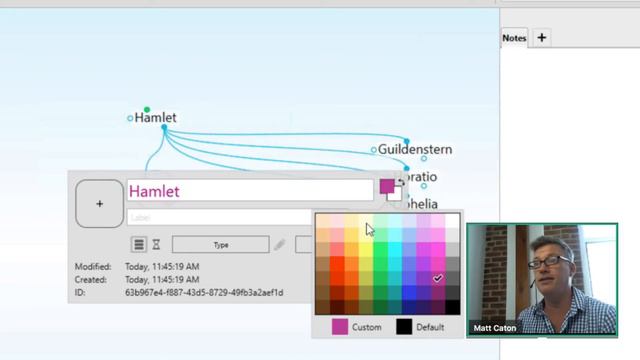
Task: Pick the checkmarked magenta palette swatch
Action: click(x=438, y=278)
